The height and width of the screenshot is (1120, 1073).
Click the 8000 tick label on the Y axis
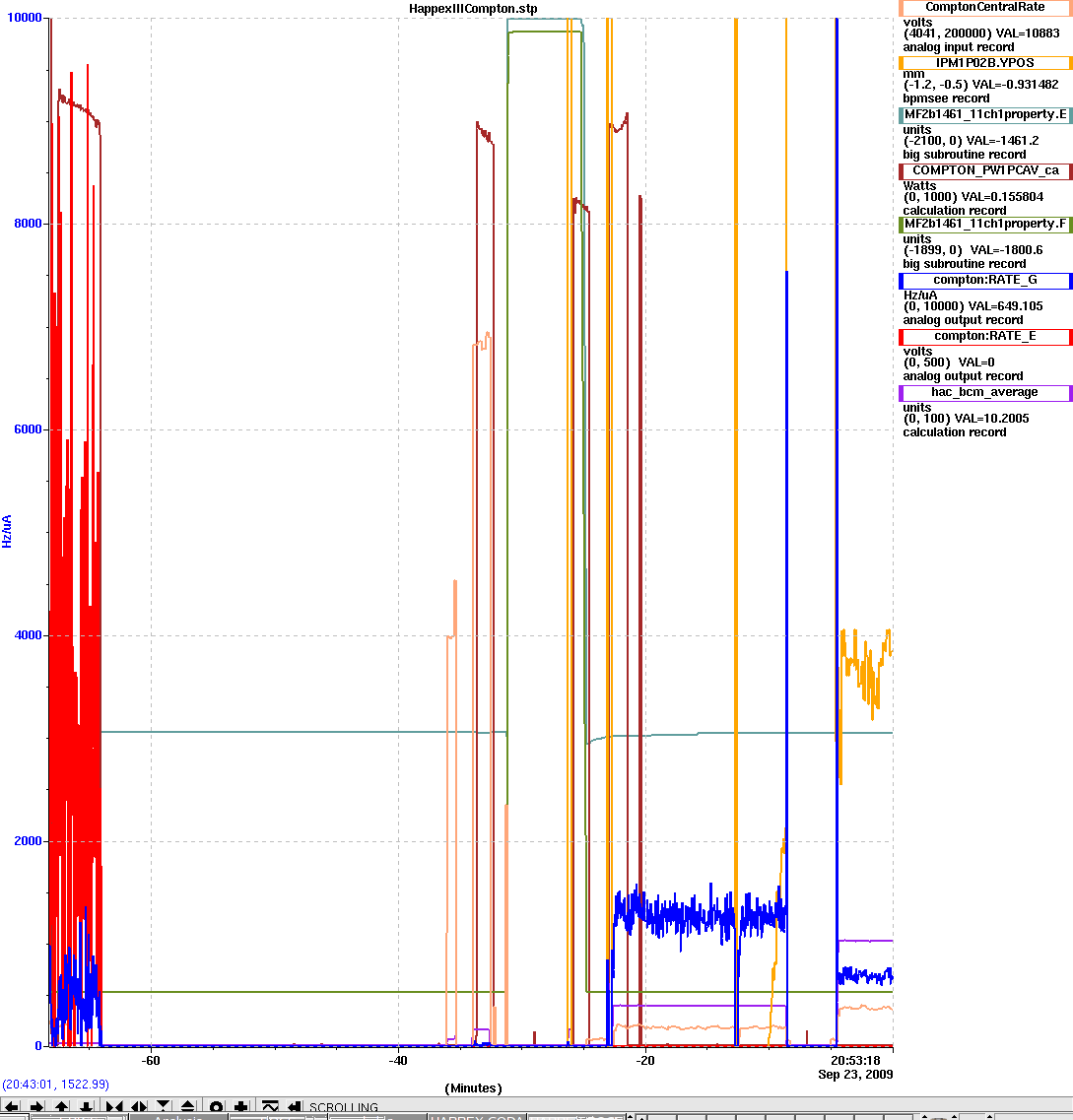[28, 224]
